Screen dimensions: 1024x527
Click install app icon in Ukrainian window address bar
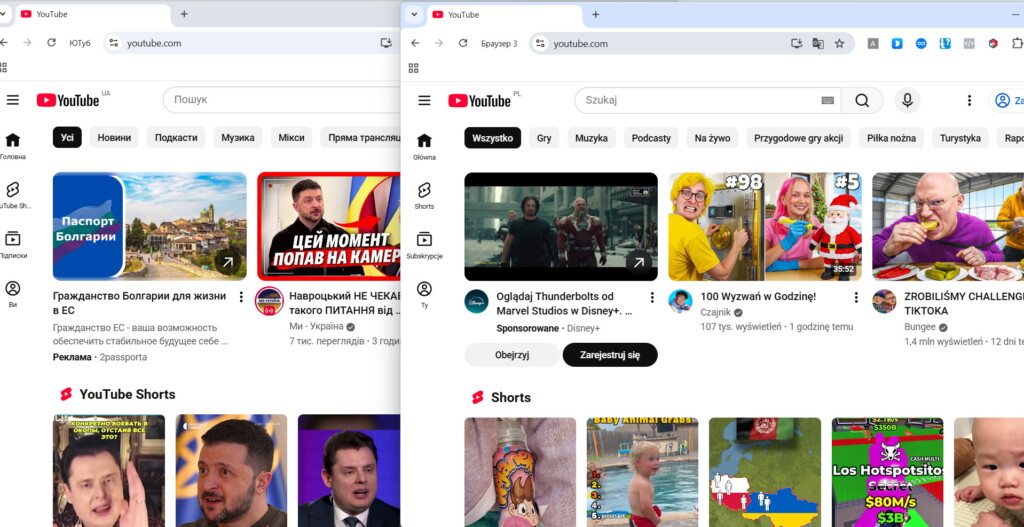[386, 43]
